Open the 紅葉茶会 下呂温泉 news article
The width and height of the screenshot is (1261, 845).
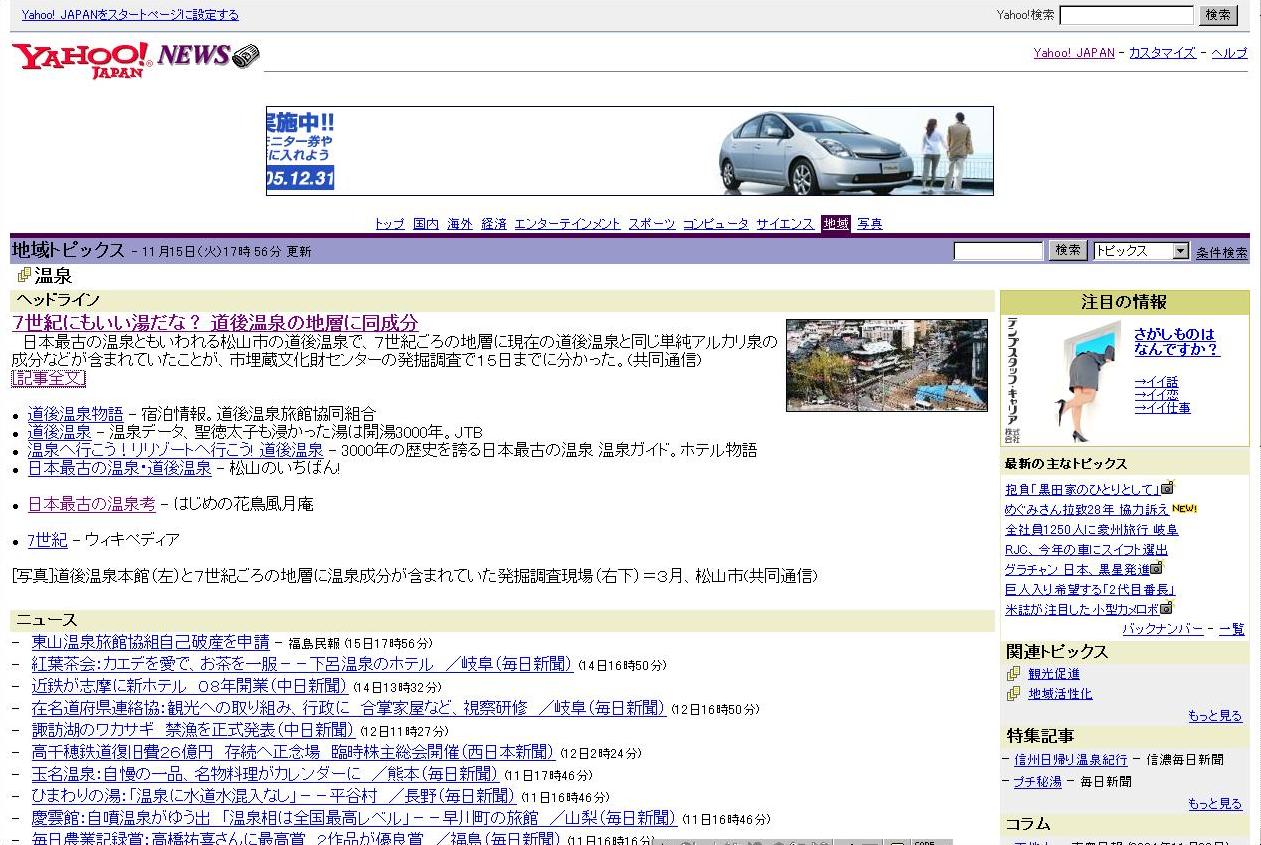[302, 664]
